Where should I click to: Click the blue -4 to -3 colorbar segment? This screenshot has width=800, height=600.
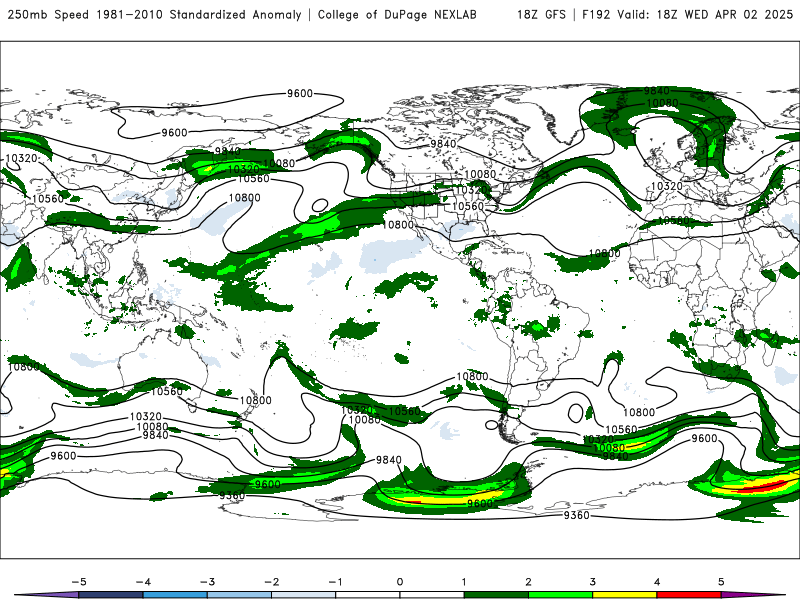pyautogui.click(x=175, y=595)
